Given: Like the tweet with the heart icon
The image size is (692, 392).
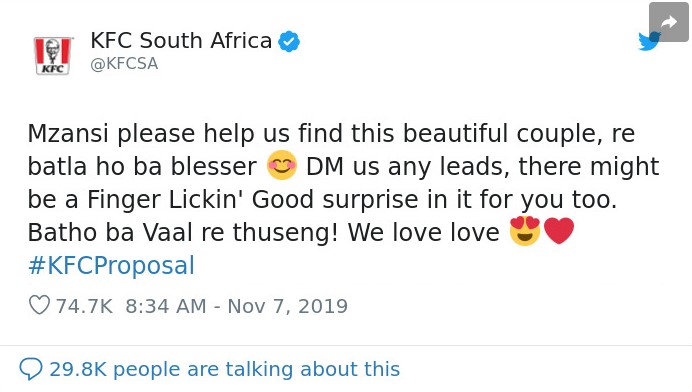Looking at the screenshot, I should [39, 305].
